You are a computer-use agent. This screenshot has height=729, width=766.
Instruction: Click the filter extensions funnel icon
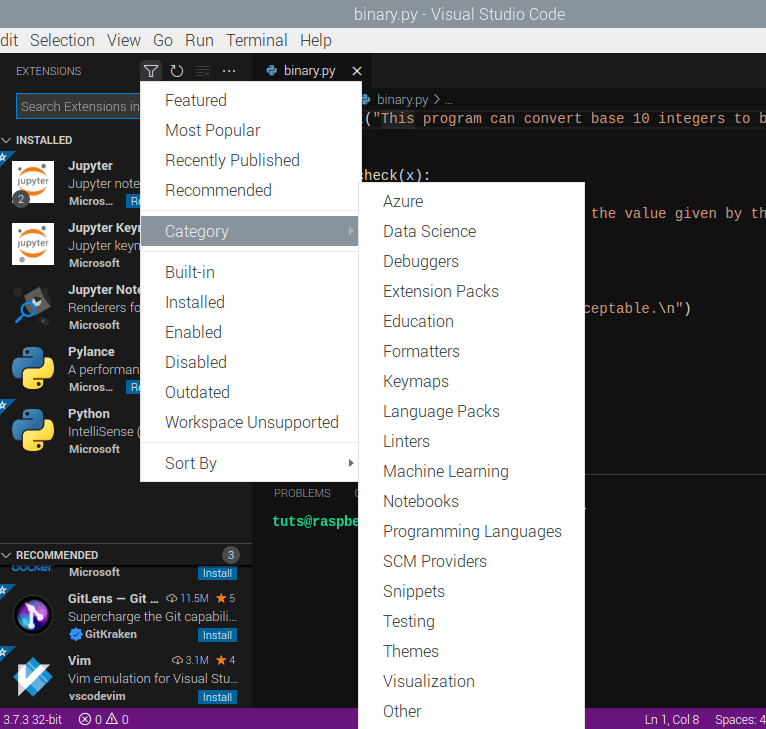pyautogui.click(x=151, y=71)
